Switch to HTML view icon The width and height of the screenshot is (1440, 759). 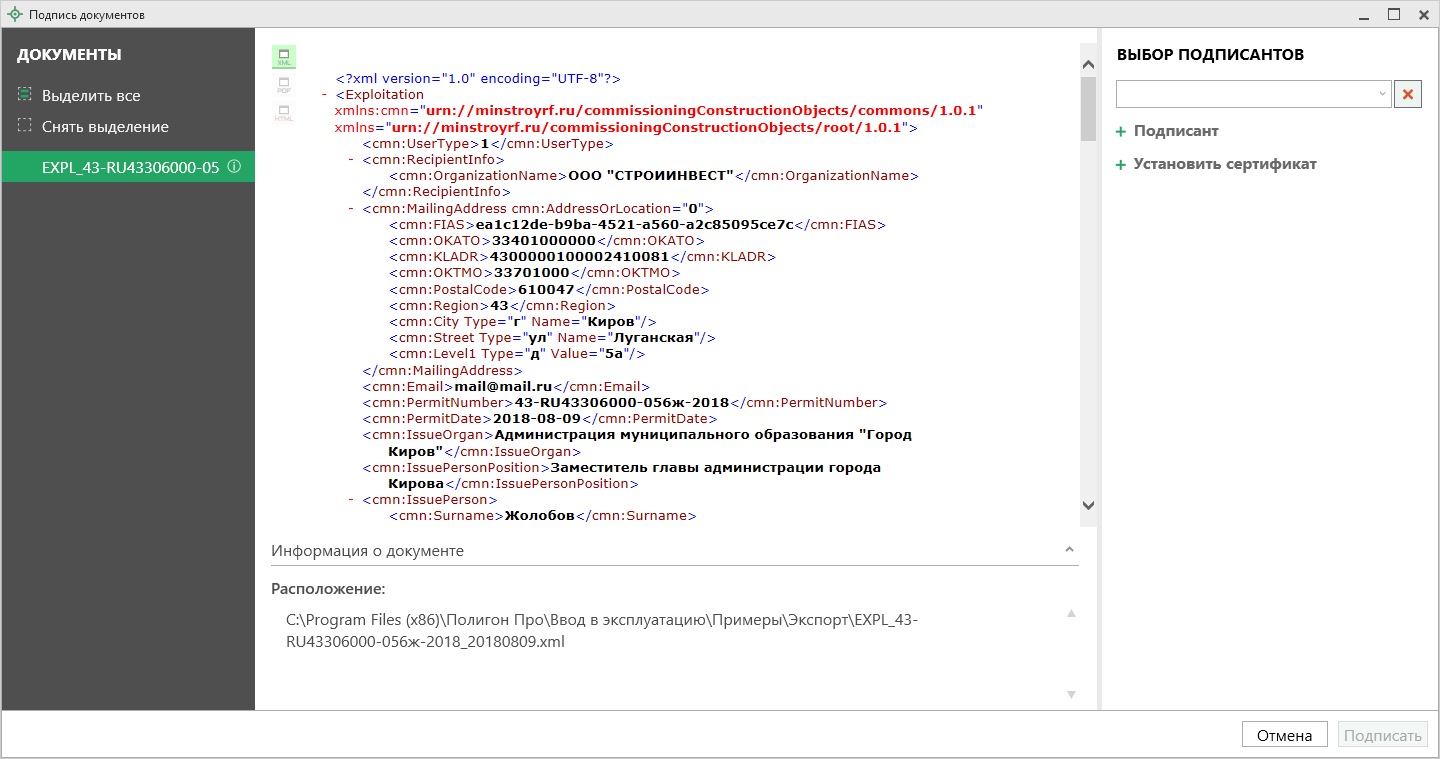[x=283, y=113]
